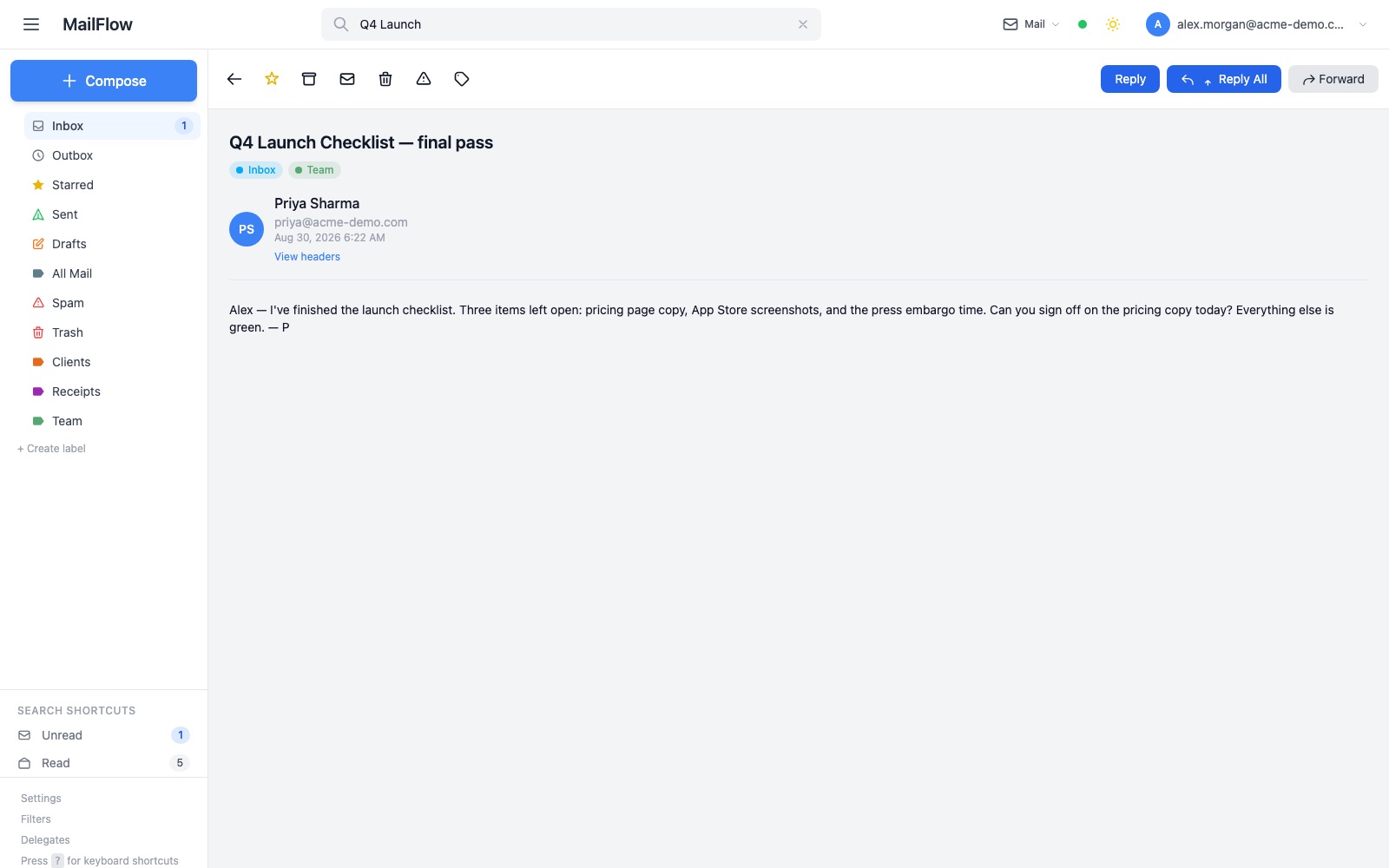Click the search magnifier icon
This screenshot has height=868, width=1389.
[341, 24]
